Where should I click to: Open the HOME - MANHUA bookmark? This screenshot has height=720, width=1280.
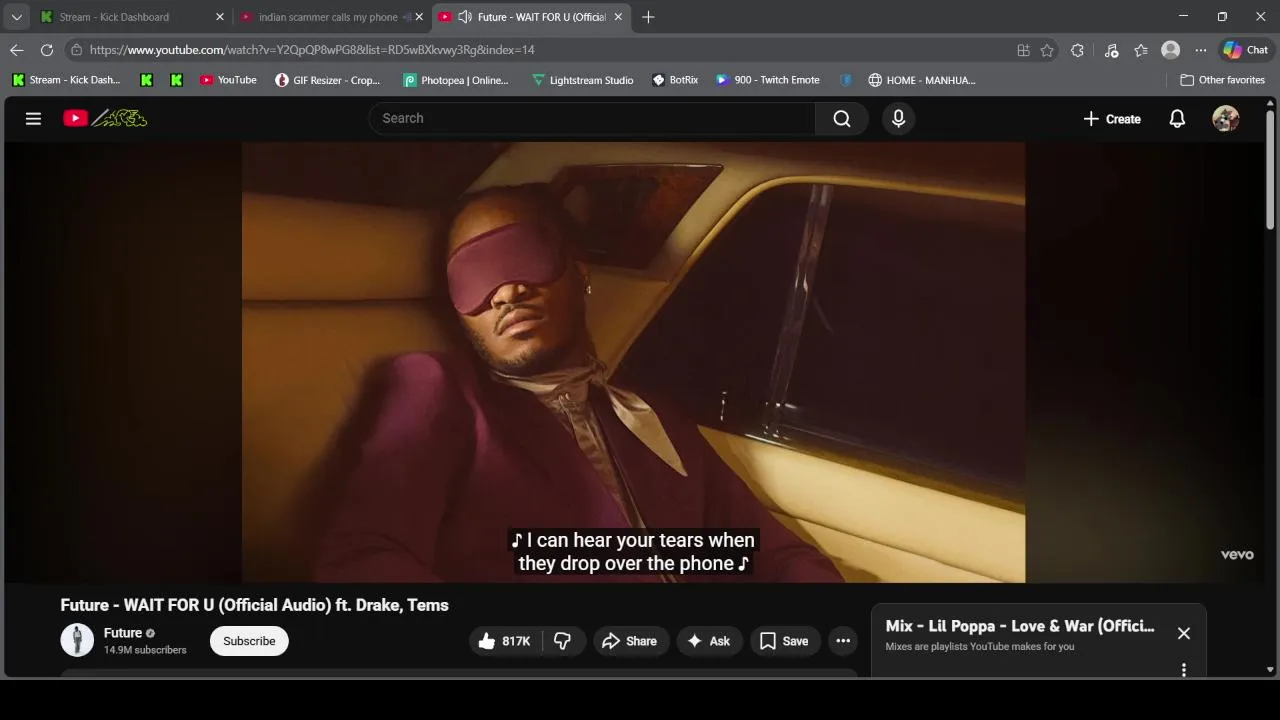tap(922, 80)
